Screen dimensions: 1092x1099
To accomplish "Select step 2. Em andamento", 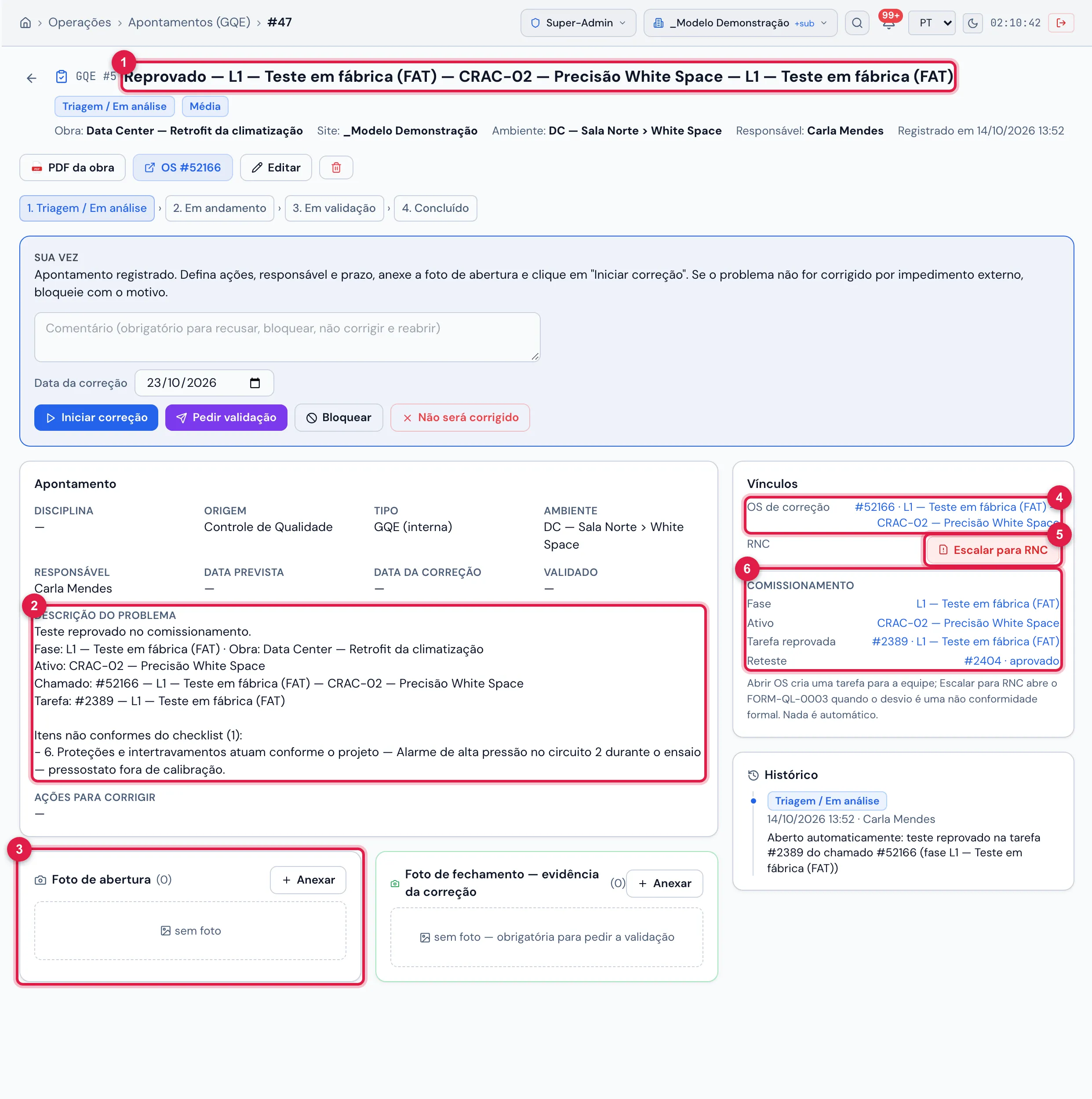I will pos(219,208).
